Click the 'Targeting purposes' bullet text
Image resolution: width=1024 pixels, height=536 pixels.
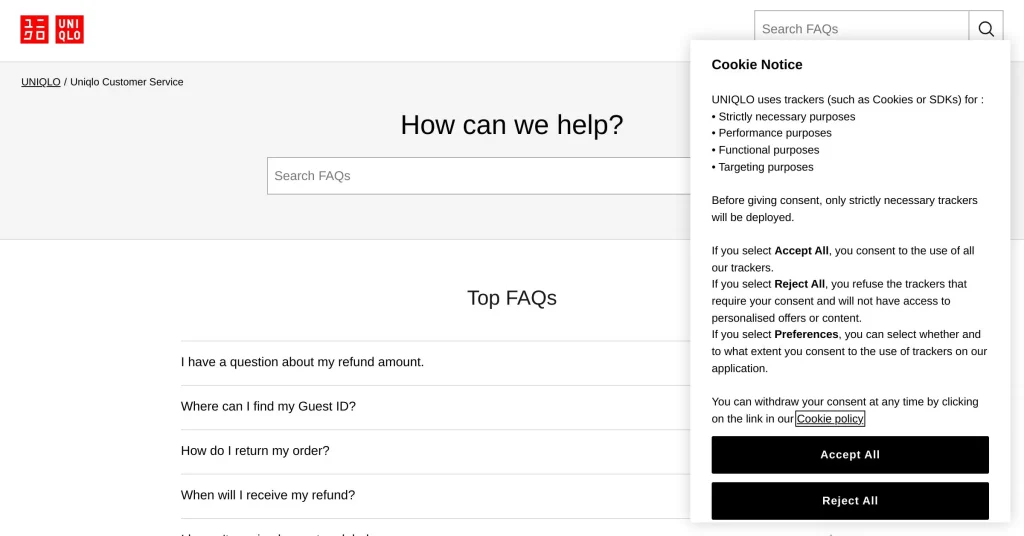pyautogui.click(x=766, y=167)
